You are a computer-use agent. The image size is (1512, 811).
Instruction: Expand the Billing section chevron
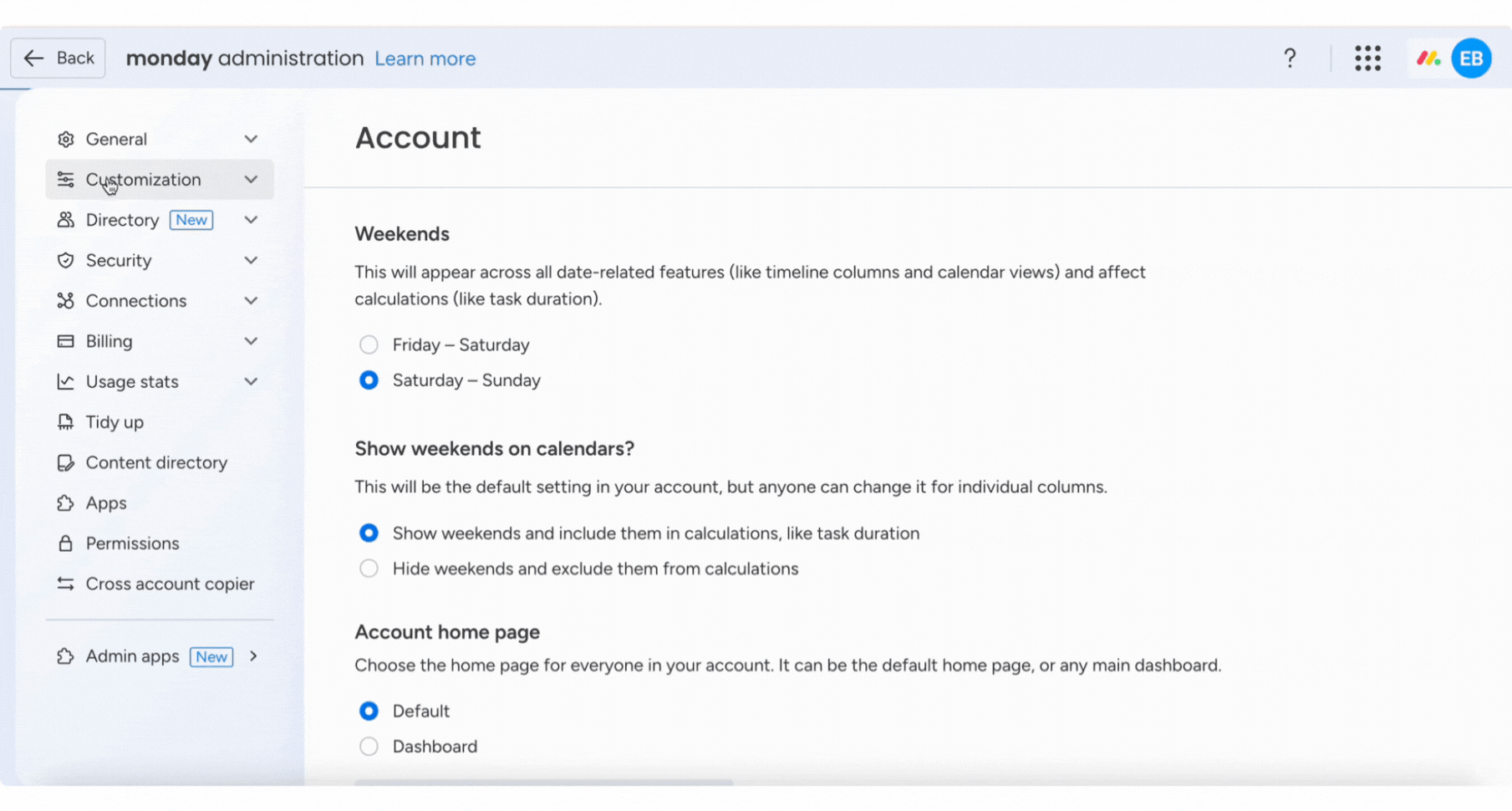click(x=251, y=341)
